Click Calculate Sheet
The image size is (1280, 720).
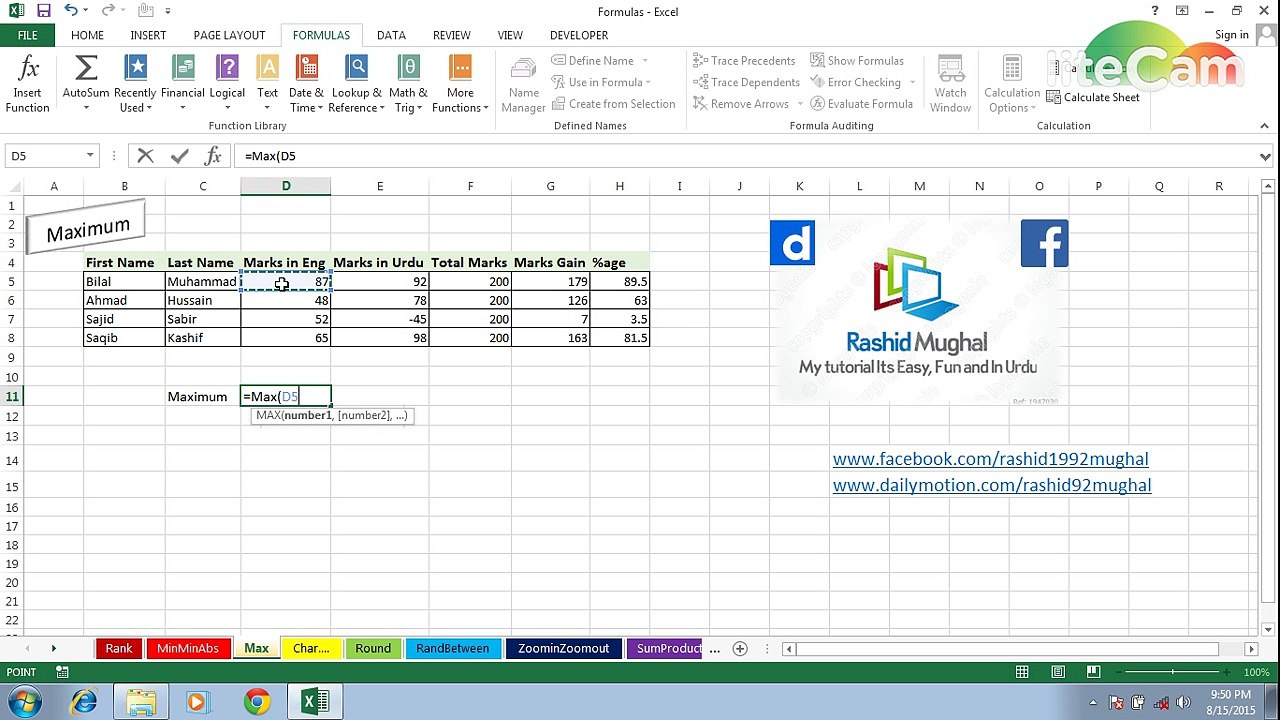(1093, 97)
